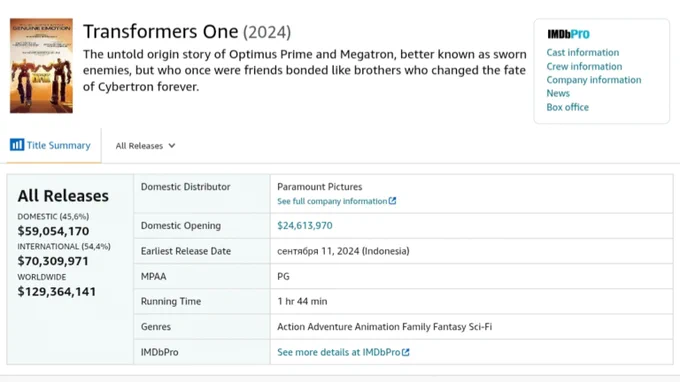Click the chevron arrow beside All Releases
Viewport: 680px width, 382px height.
172,146
